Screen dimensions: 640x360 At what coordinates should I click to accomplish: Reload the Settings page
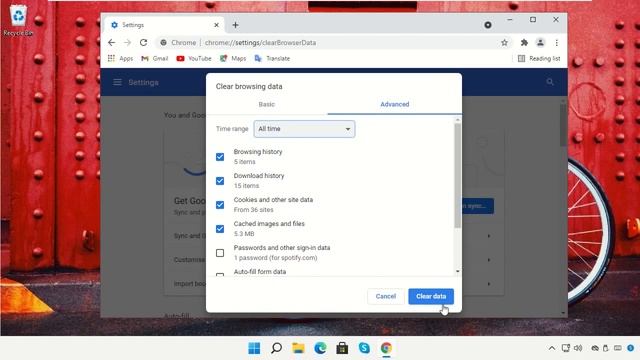[x=143, y=42]
